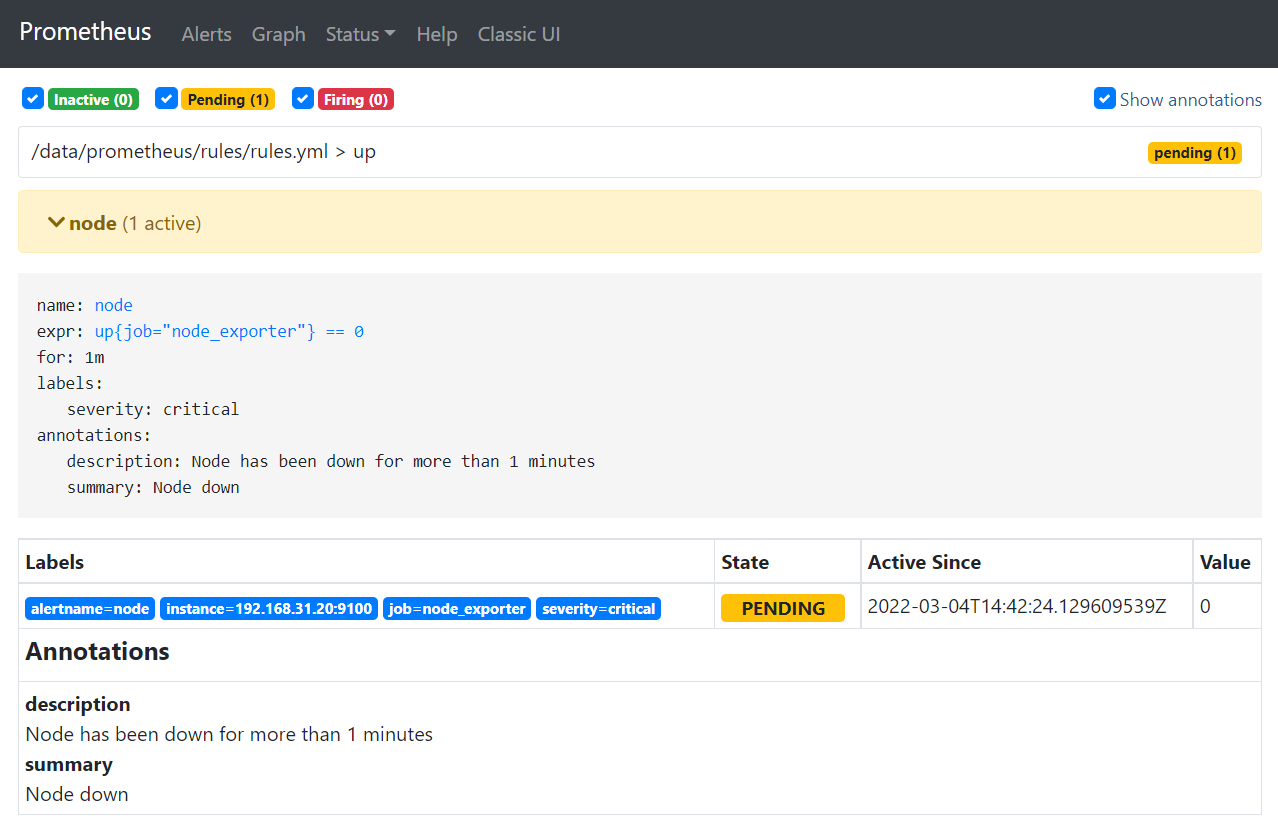Screen dimensions: 1278x816
Task: Click the alertname=node label badge
Action: tap(90, 609)
